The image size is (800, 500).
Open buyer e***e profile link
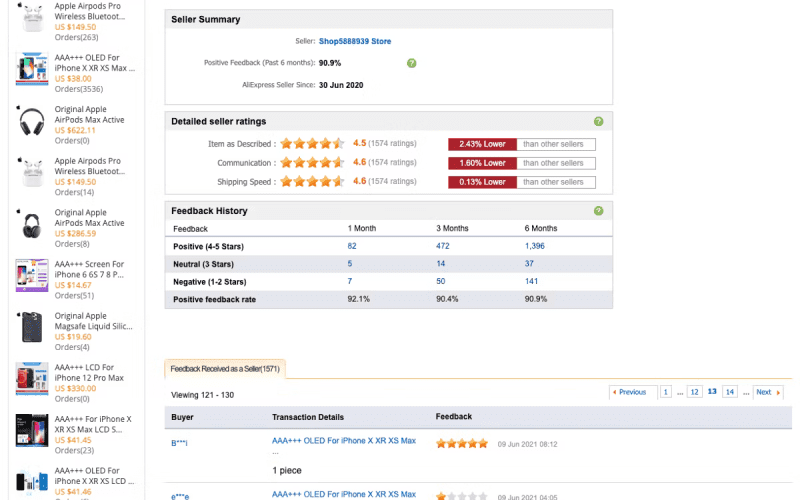pyautogui.click(x=180, y=496)
